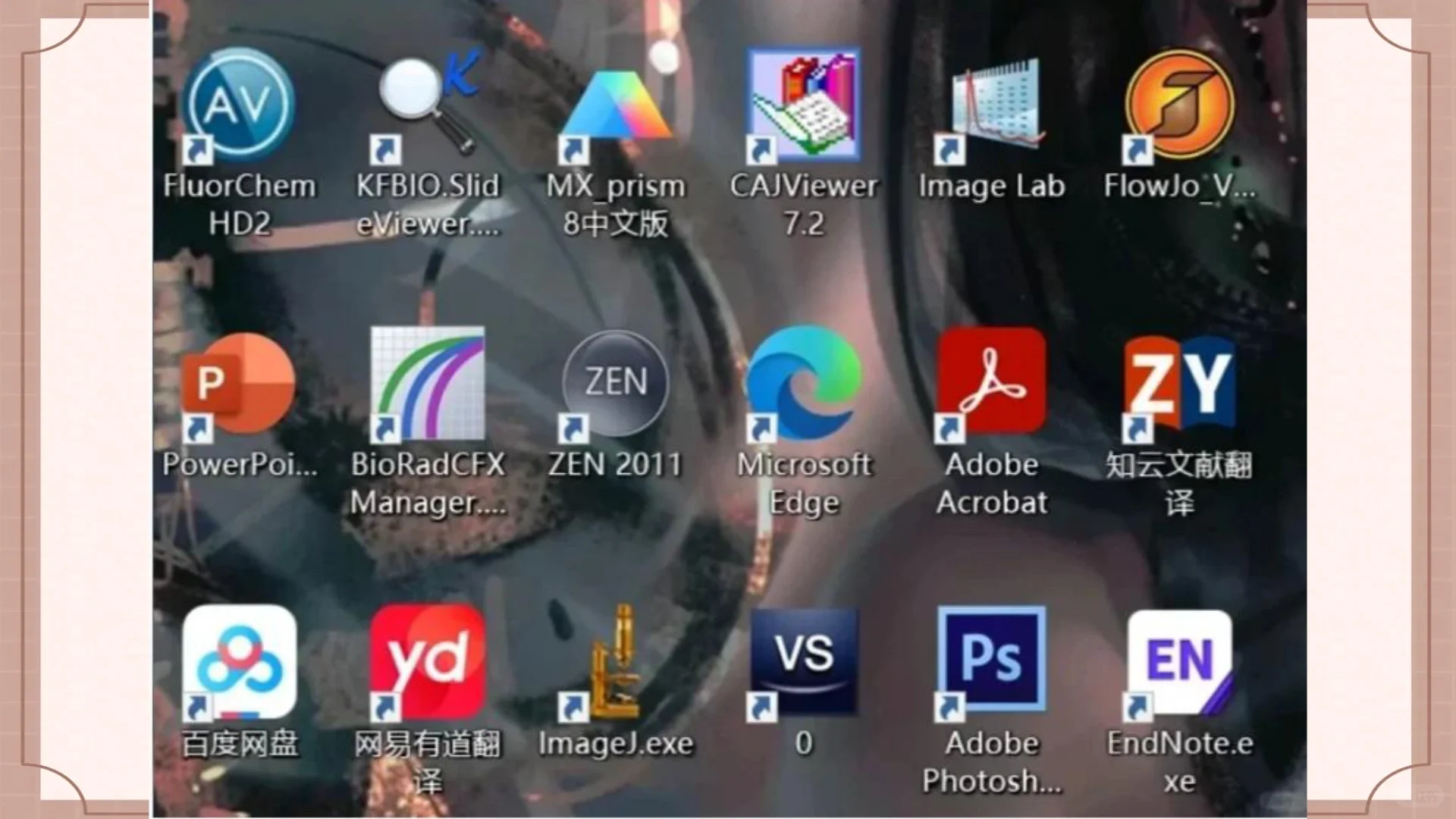Image resolution: width=1456 pixels, height=819 pixels.
Task: Click the 'Microsoft Edge' text label
Action: click(804, 483)
